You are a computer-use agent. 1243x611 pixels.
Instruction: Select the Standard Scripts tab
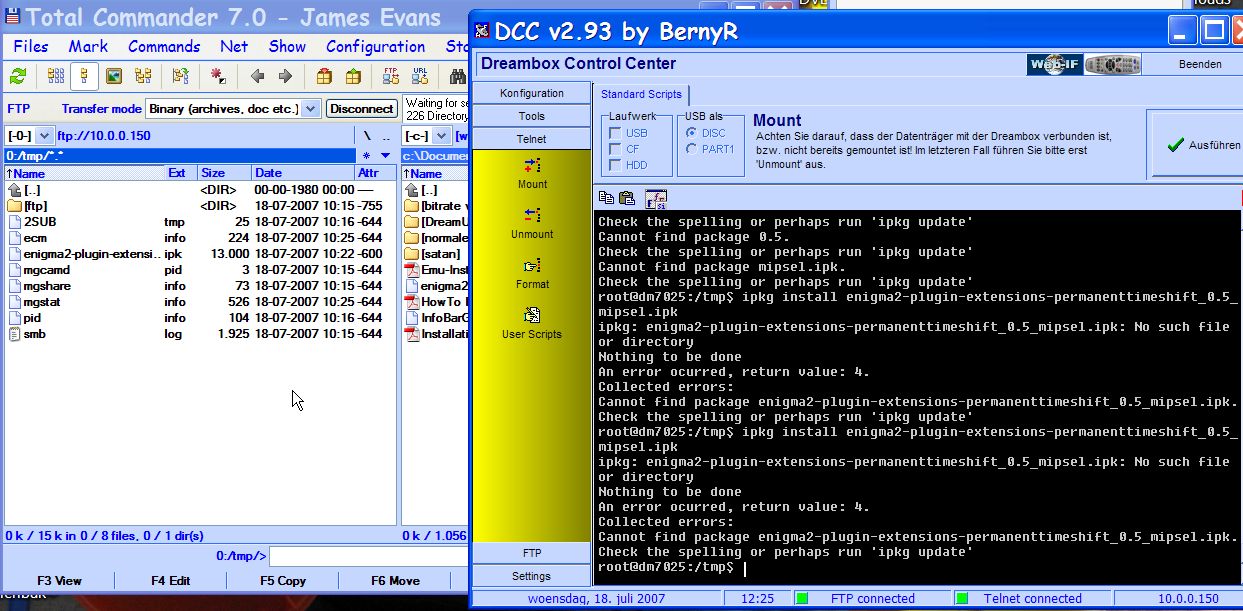point(640,94)
